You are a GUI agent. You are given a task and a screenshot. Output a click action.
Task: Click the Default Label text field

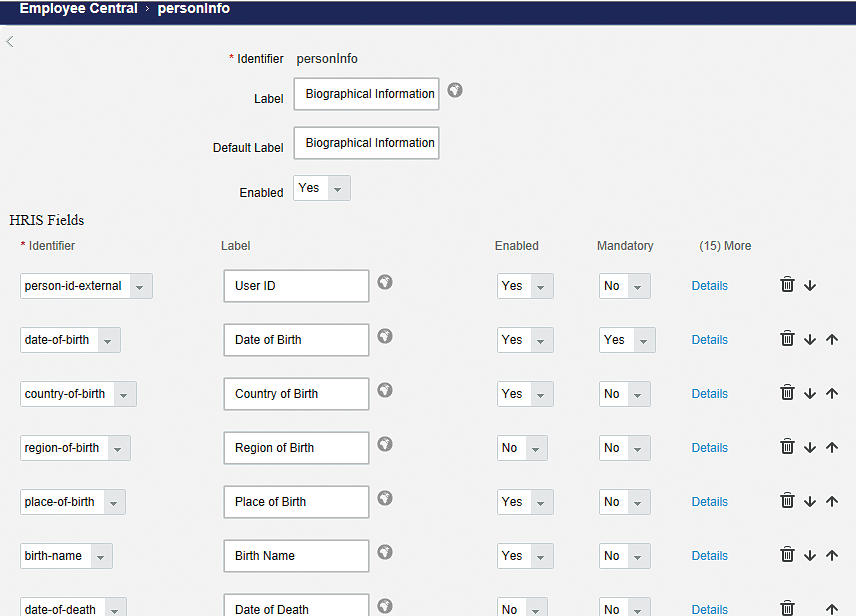click(366, 143)
